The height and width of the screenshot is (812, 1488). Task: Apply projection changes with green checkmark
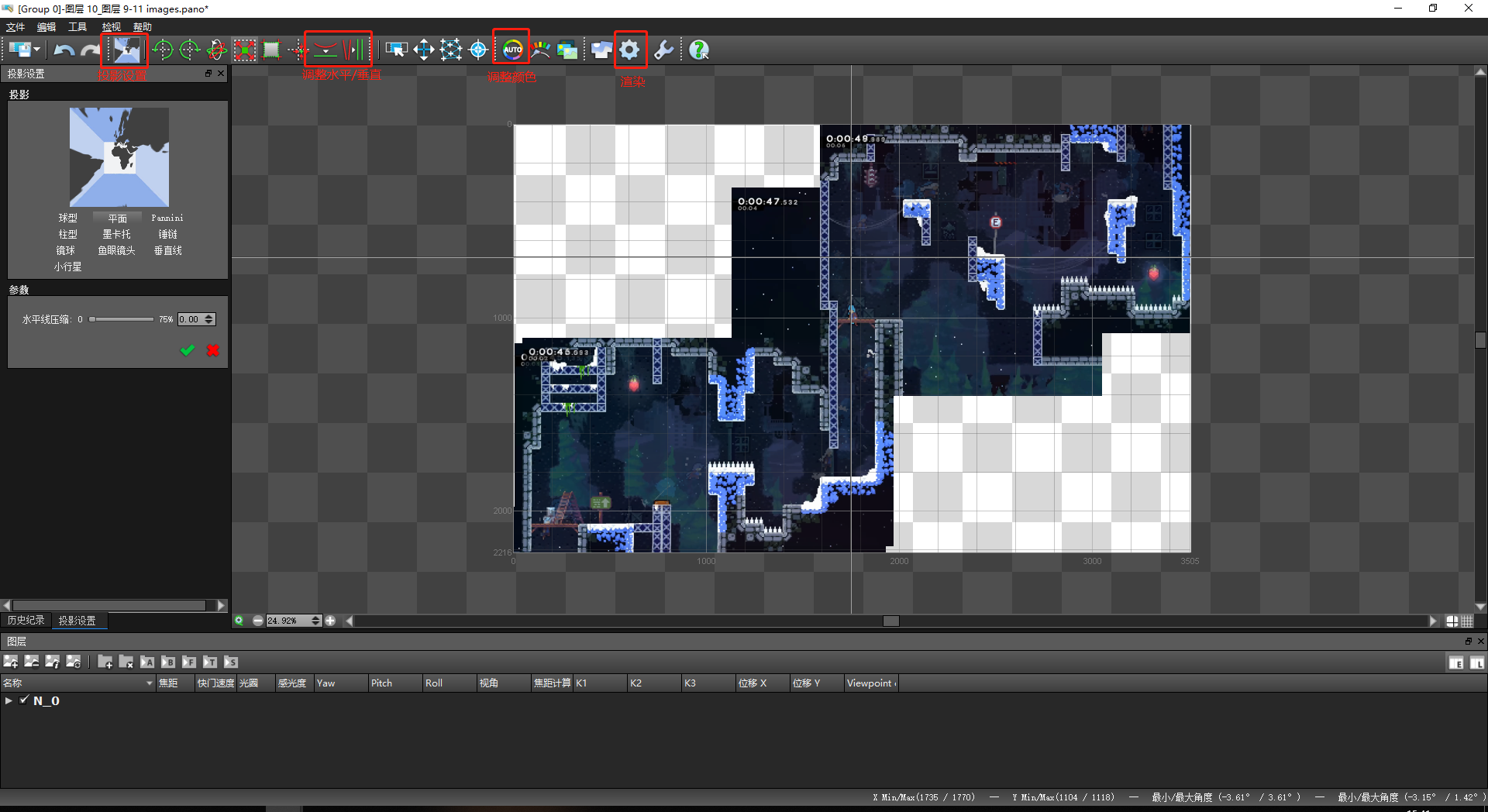(187, 350)
